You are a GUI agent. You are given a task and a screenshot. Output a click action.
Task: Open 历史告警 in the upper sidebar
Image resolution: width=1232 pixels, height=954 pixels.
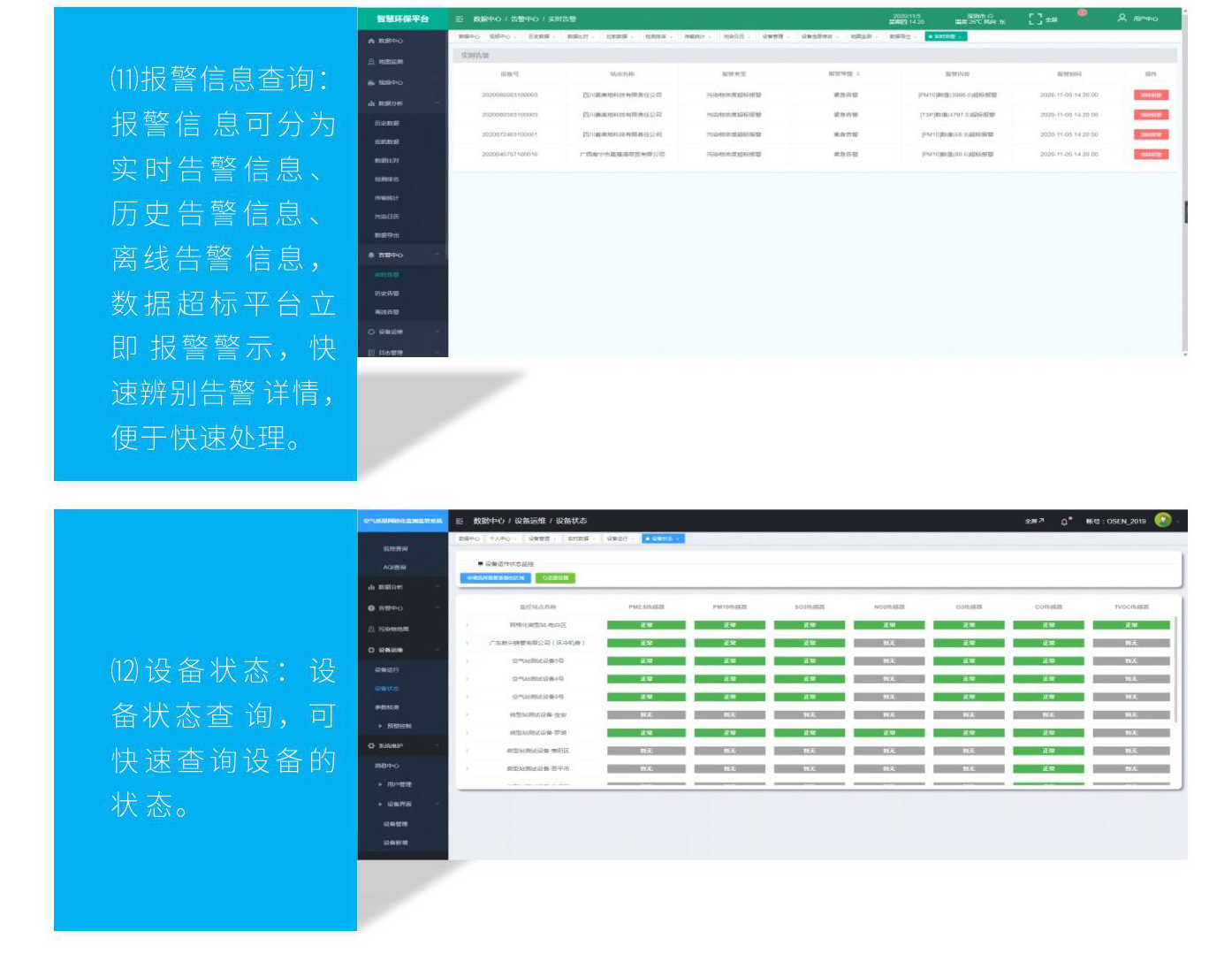tap(387, 294)
